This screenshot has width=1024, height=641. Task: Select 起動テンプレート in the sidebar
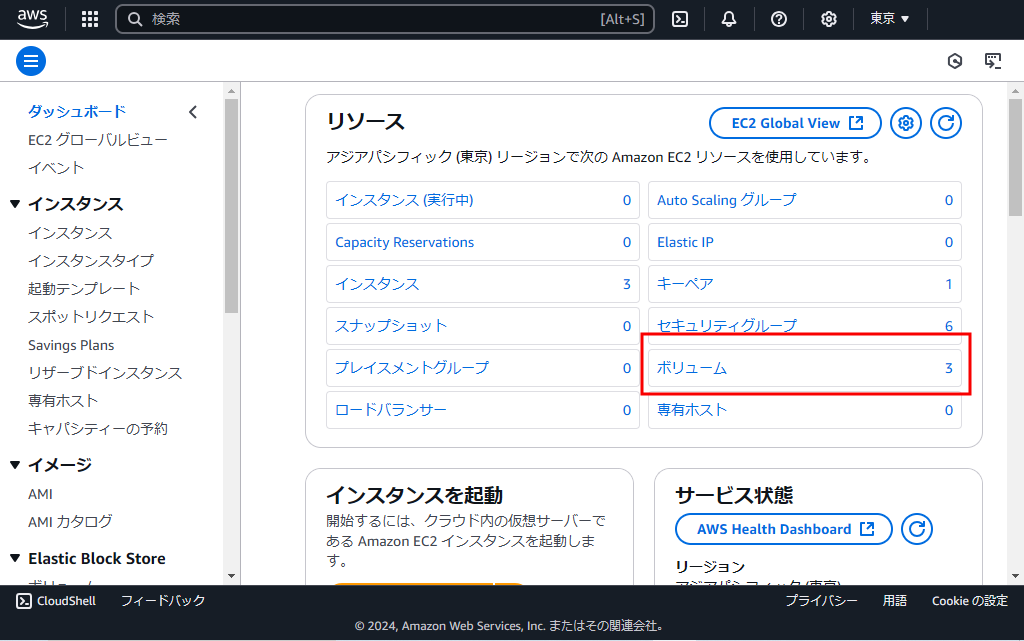click(84, 289)
